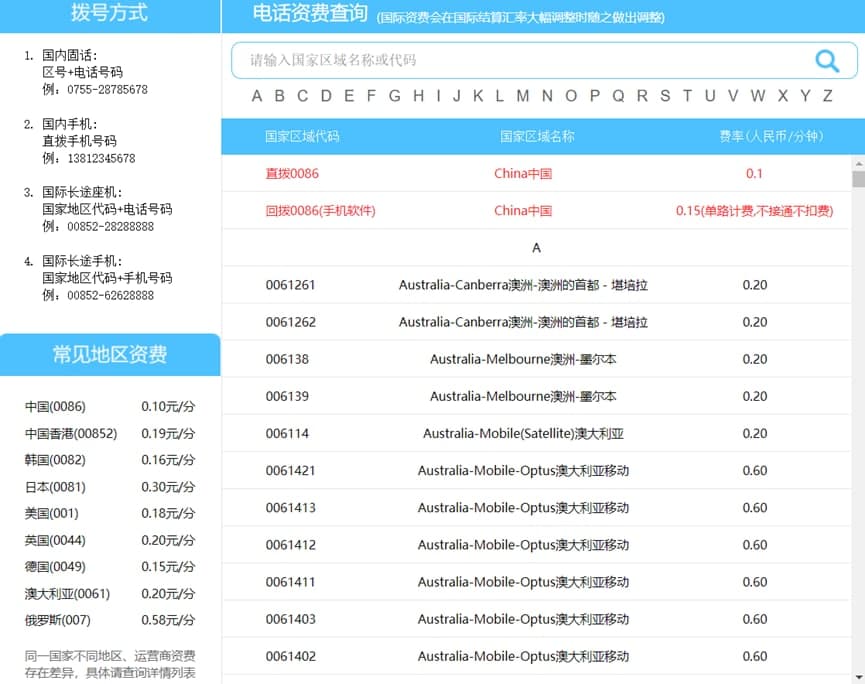Select letter Z in alphabet bar
This screenshot has width=865, height=684.
pyautogui.click(x=827, y=96)
